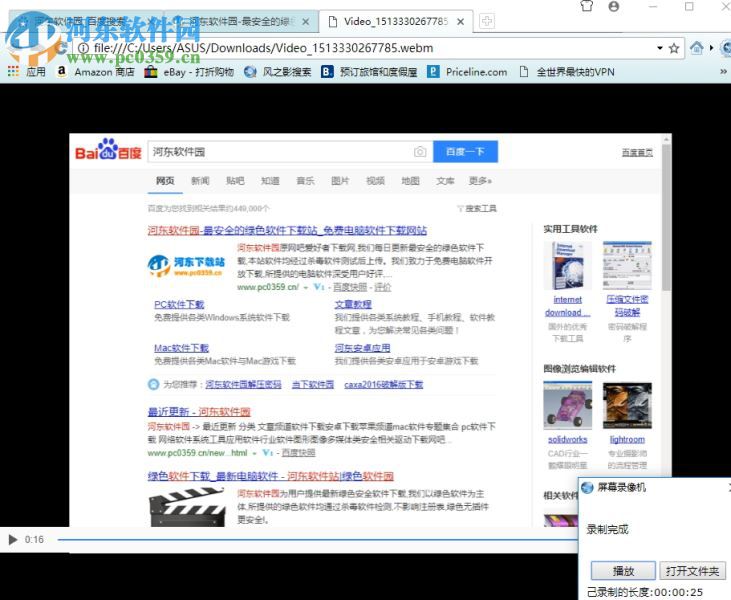
Task: Open the 全世界最快的VPN bookmark
Action: (566, 72)
